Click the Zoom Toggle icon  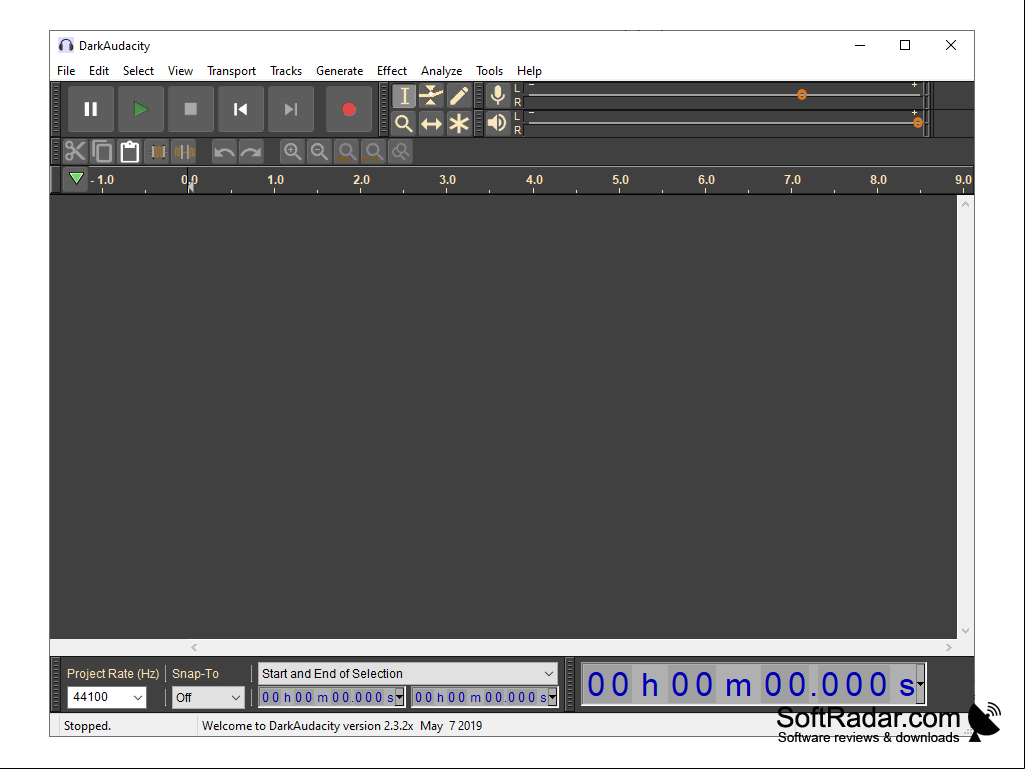pyautogui.click(x=401, y=152)
